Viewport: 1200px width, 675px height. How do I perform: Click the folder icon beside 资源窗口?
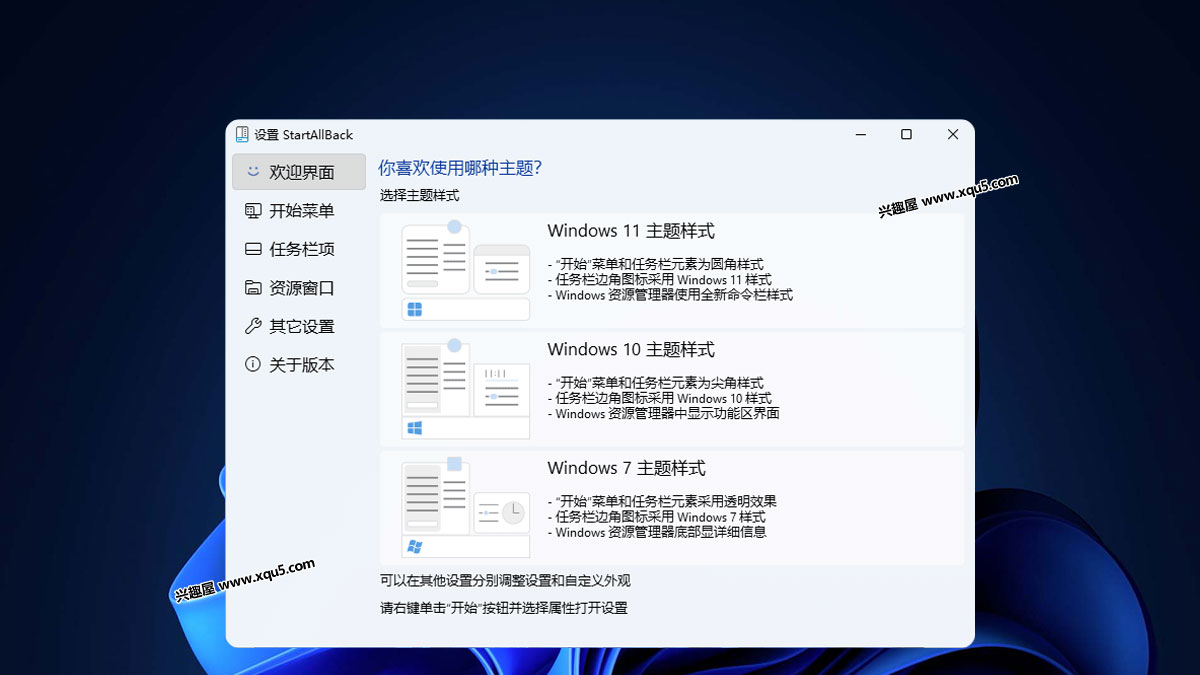(x=253, y=288)
